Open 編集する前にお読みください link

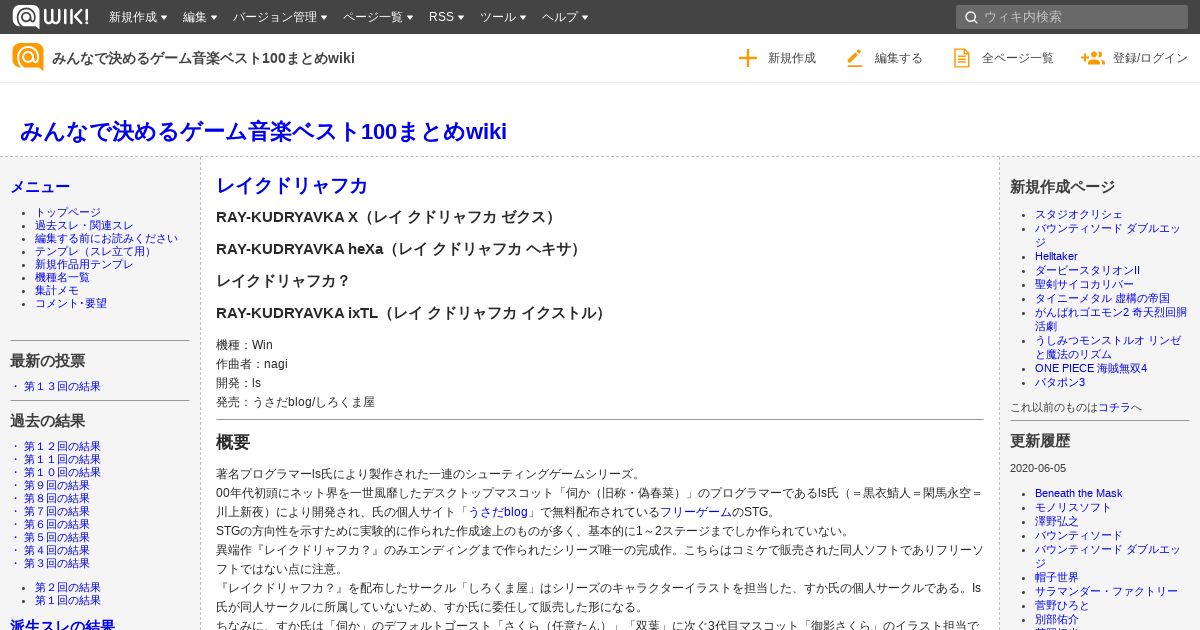pos(106,238)
